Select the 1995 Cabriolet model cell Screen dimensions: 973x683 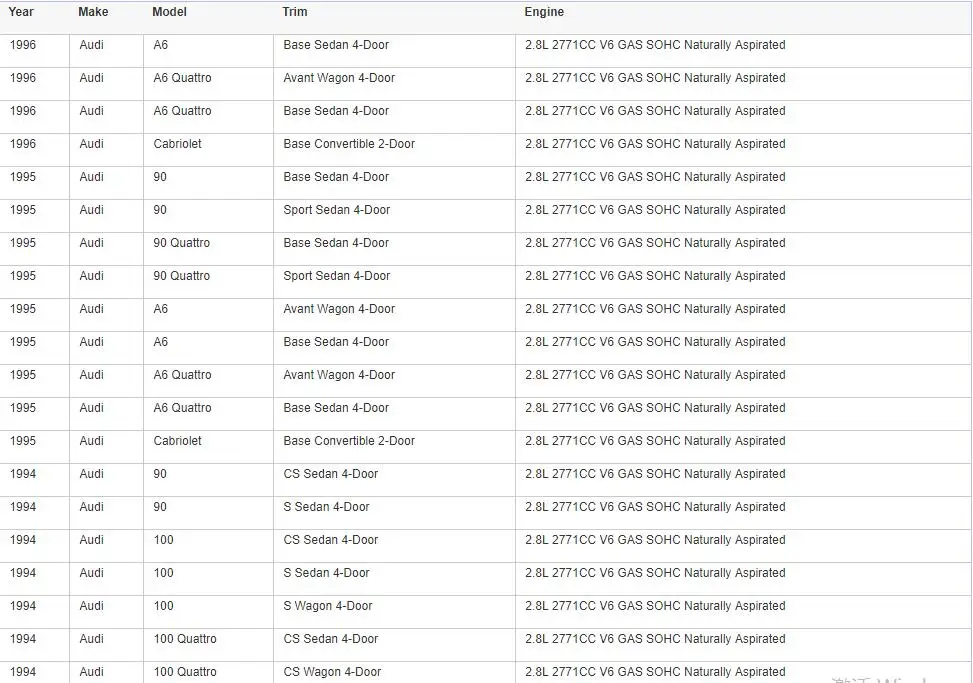[177, 441]
